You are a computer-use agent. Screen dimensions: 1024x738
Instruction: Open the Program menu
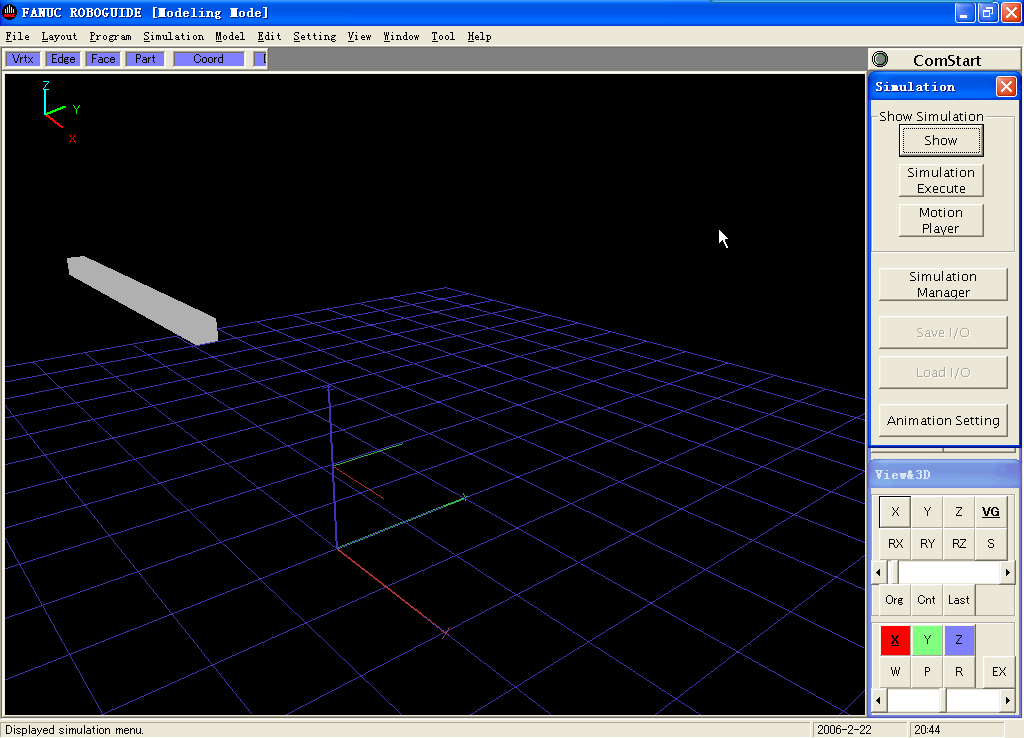[x=110, y=37]
